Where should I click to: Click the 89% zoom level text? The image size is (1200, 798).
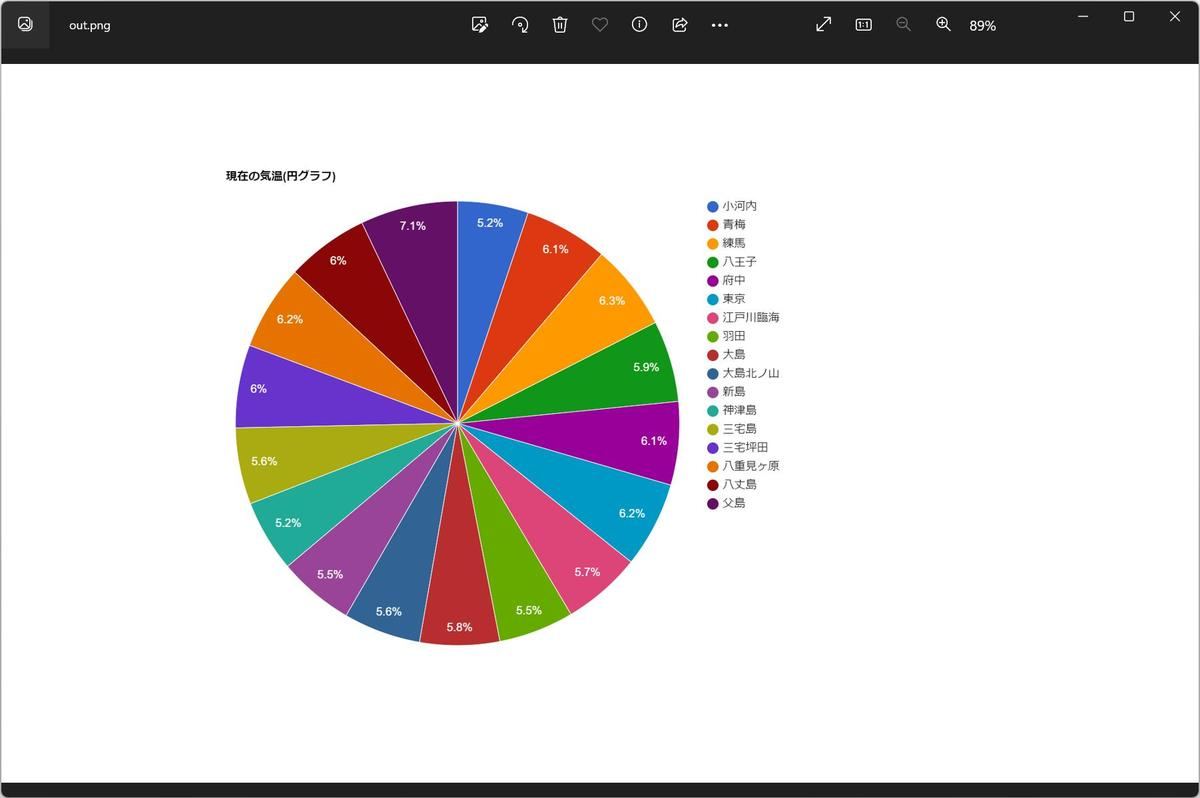point(982,25)
